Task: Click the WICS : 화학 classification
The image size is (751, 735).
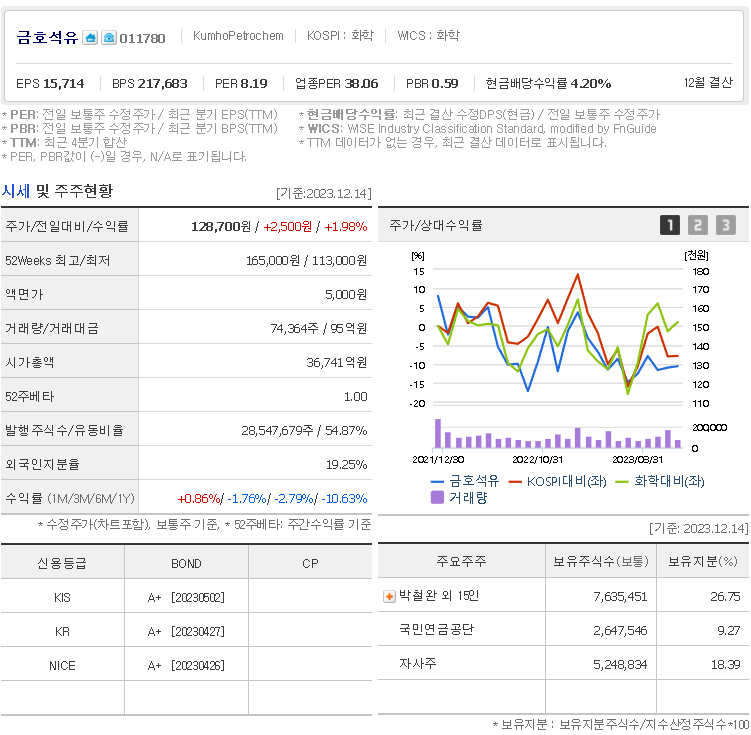Action: 428,35
